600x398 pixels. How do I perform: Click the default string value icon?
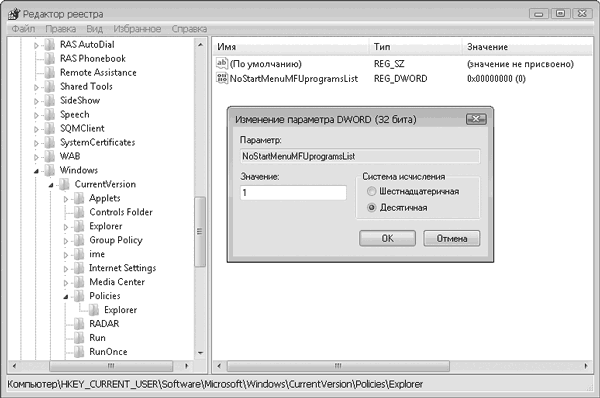[222, 64]
